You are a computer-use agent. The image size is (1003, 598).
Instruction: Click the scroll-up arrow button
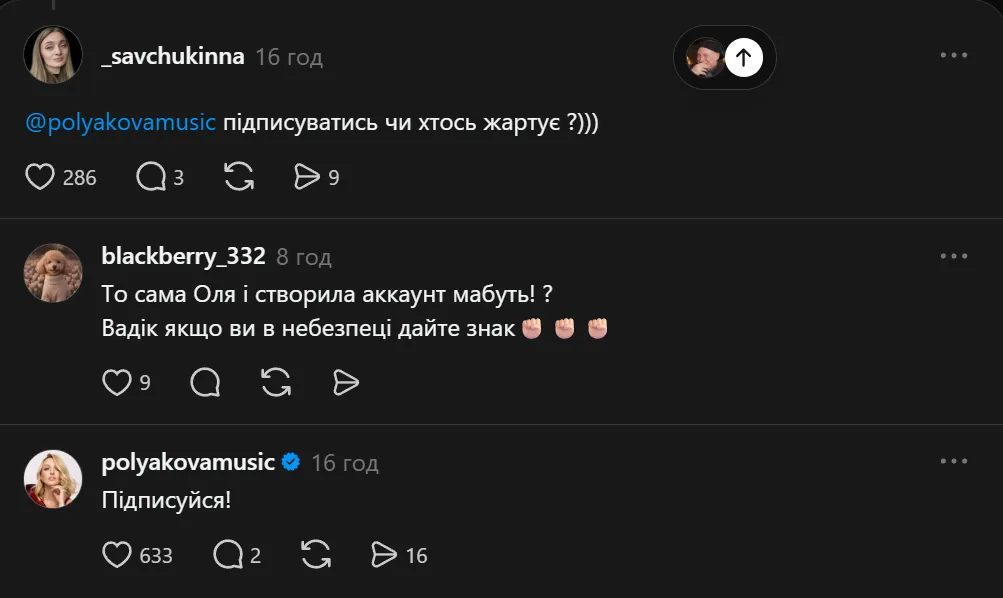[743, 58]
